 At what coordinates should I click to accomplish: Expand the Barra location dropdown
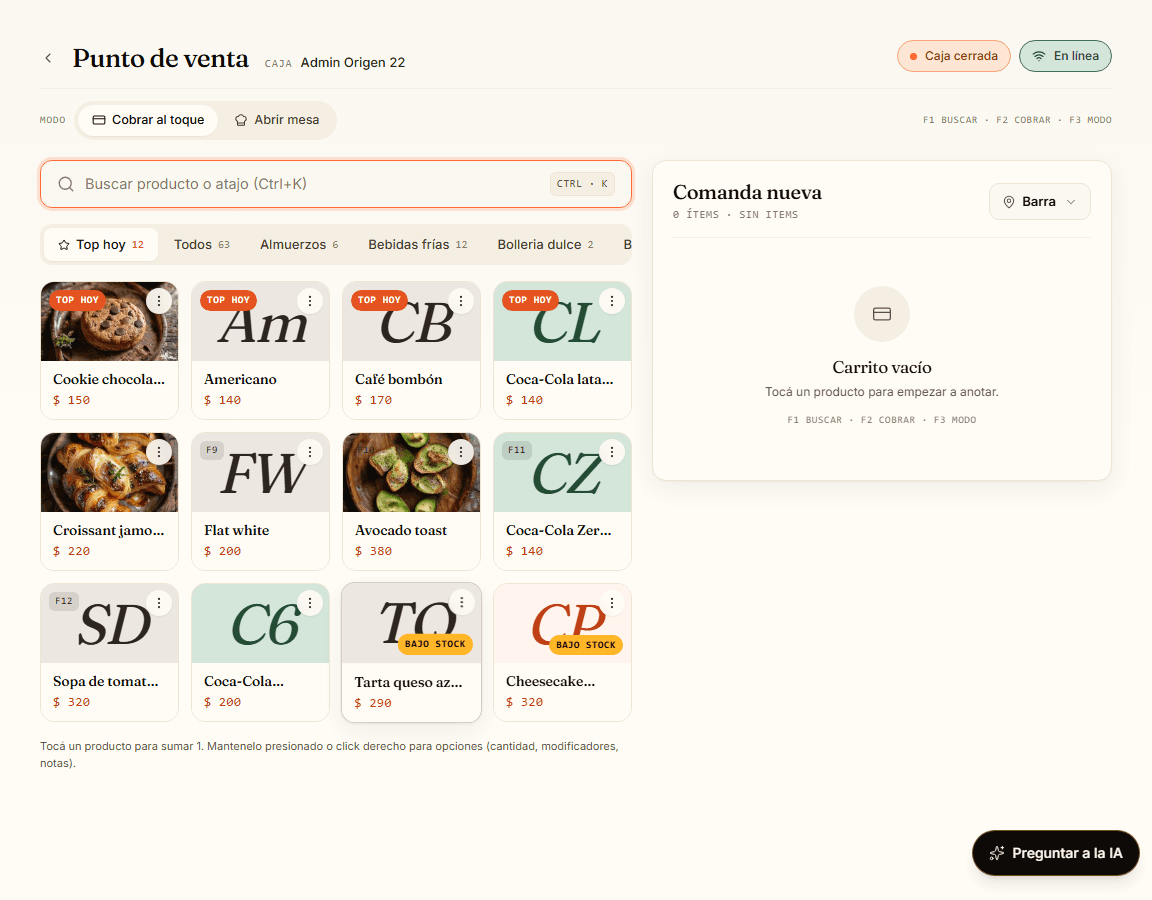pos(1040,201)
